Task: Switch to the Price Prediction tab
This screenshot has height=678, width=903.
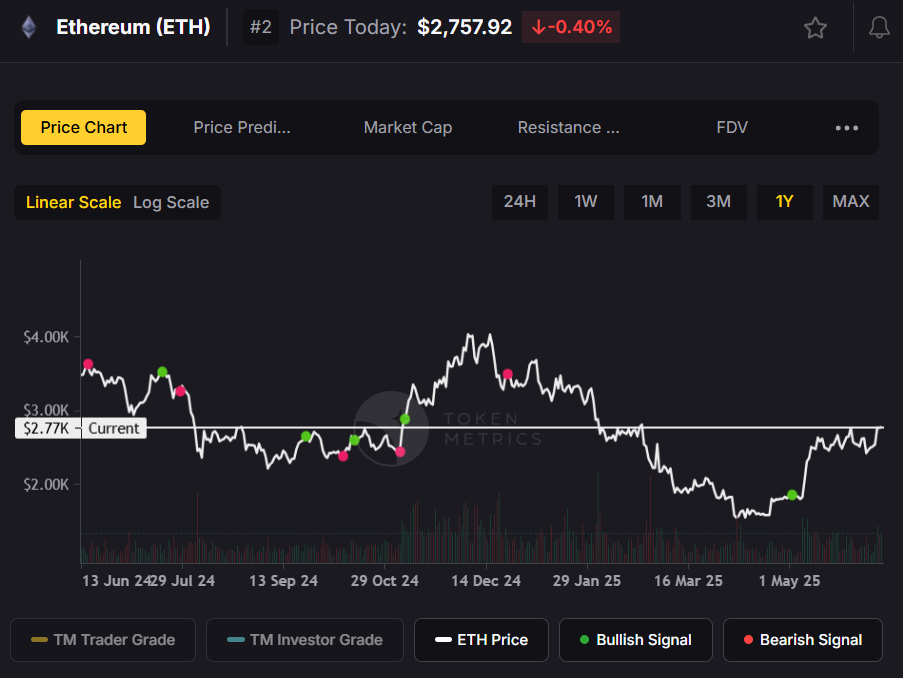Action: [242, 127]
